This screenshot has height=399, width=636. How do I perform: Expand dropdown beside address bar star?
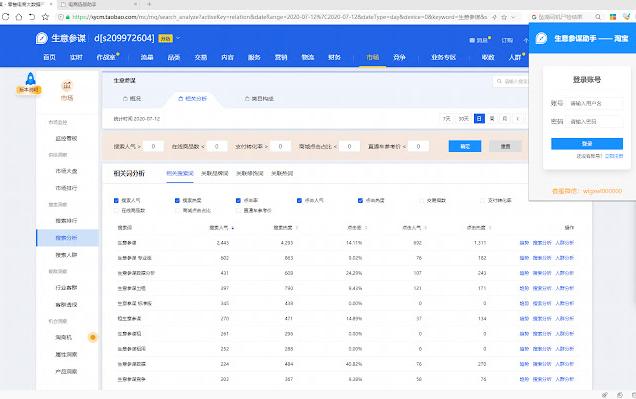[513, 17]
